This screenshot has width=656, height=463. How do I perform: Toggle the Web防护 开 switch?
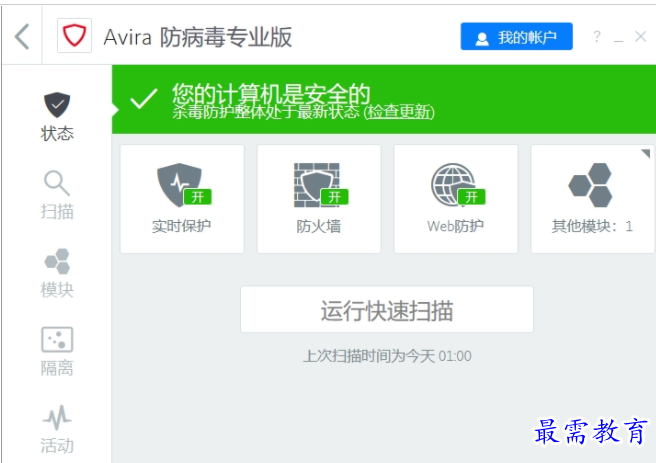tap(472, 197)
